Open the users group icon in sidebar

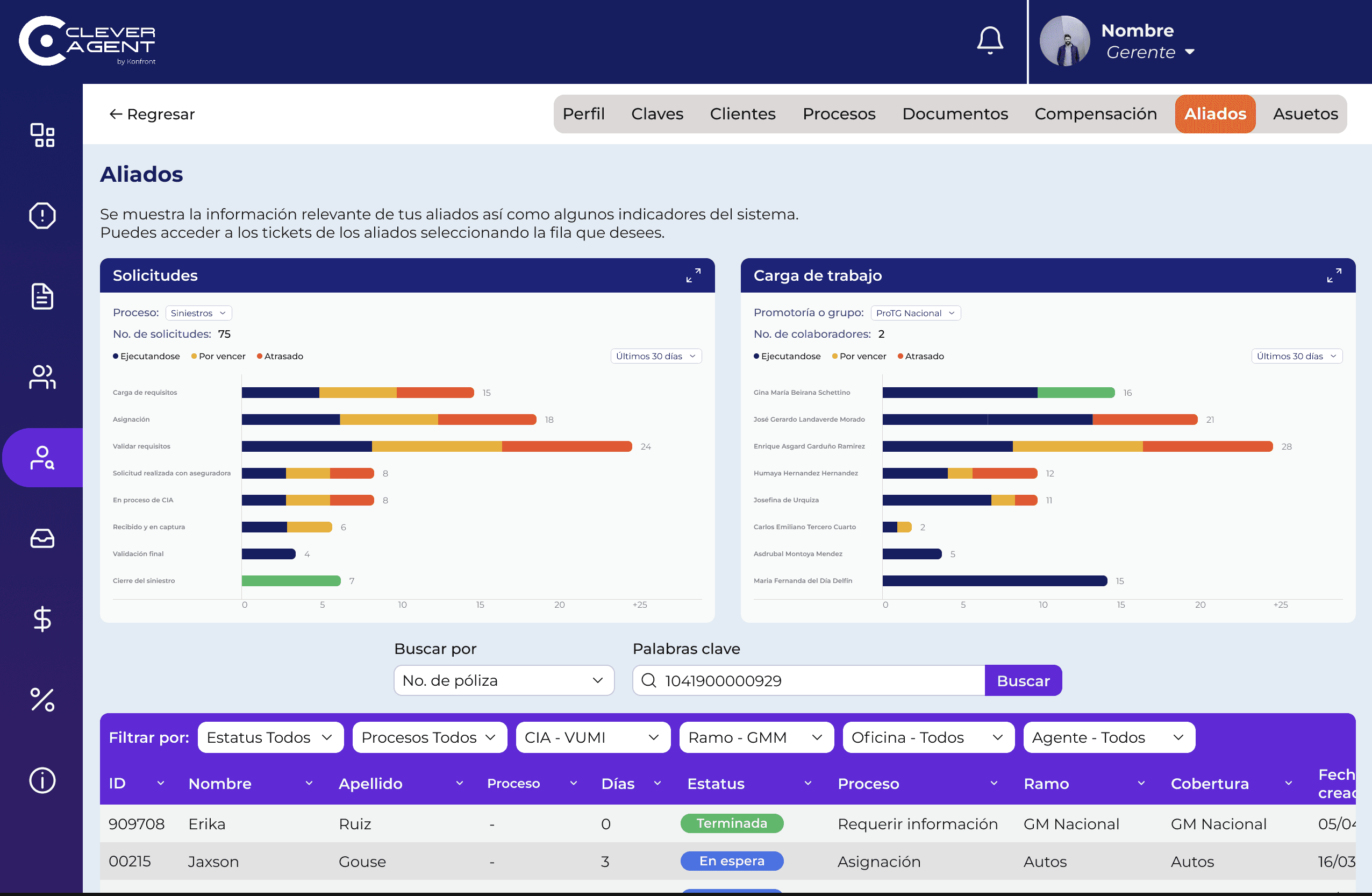pyautogui.click(x=42, y=377)
